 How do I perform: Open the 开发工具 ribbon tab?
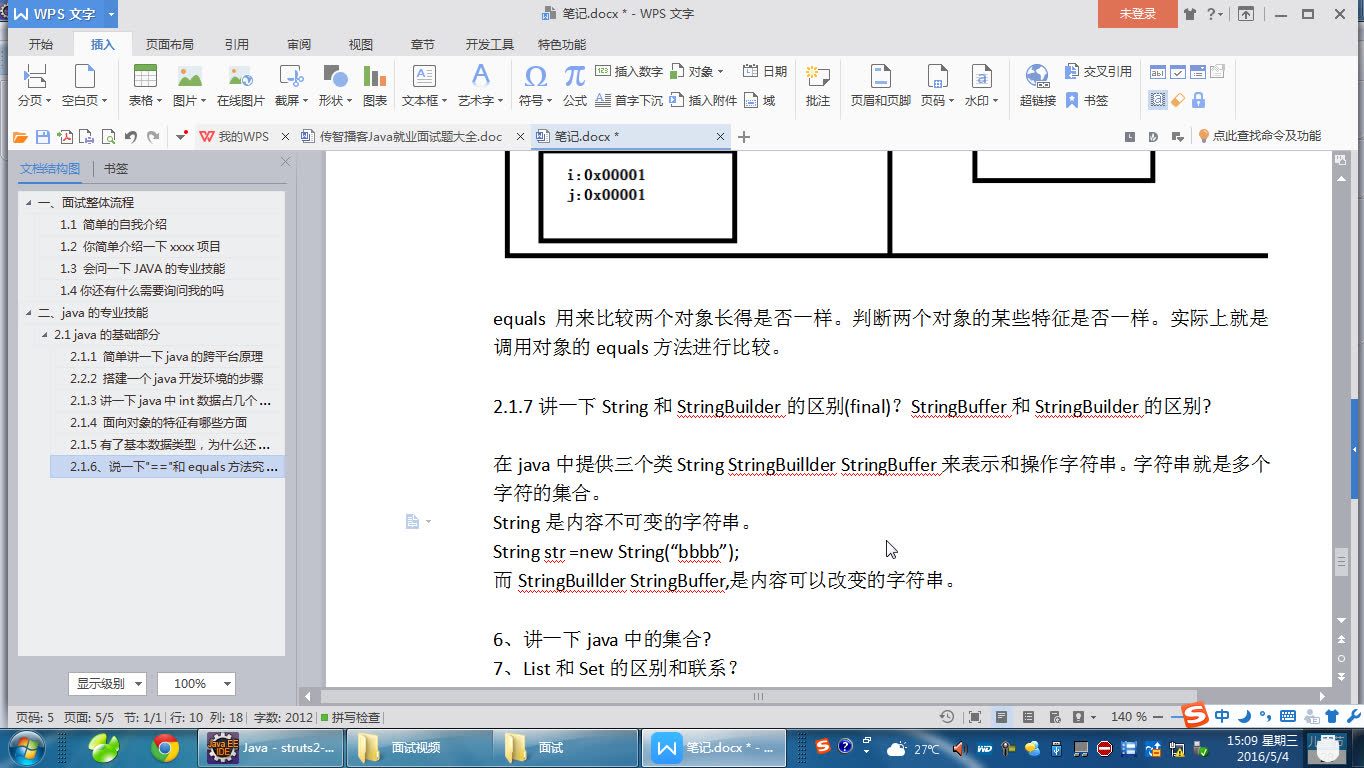click(490, 45)
